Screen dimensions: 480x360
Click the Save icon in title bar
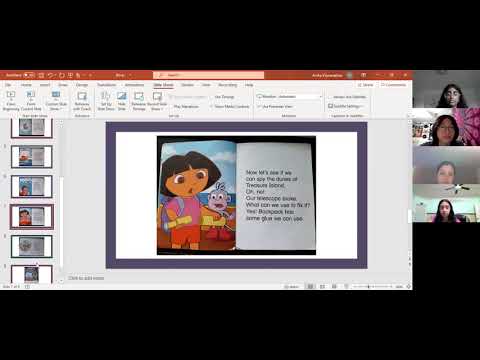click(x=41, y=75)
